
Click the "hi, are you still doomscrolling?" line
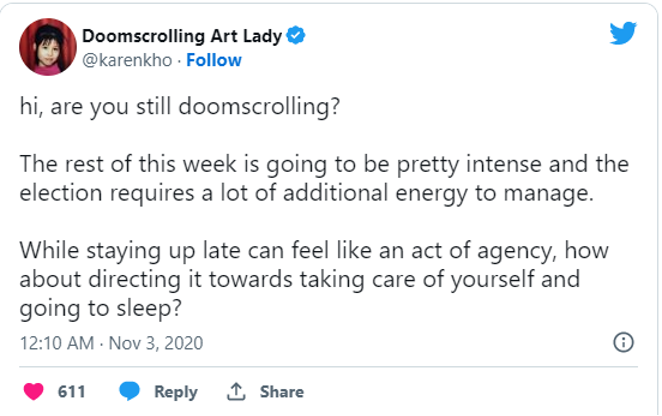coord(179,108)
